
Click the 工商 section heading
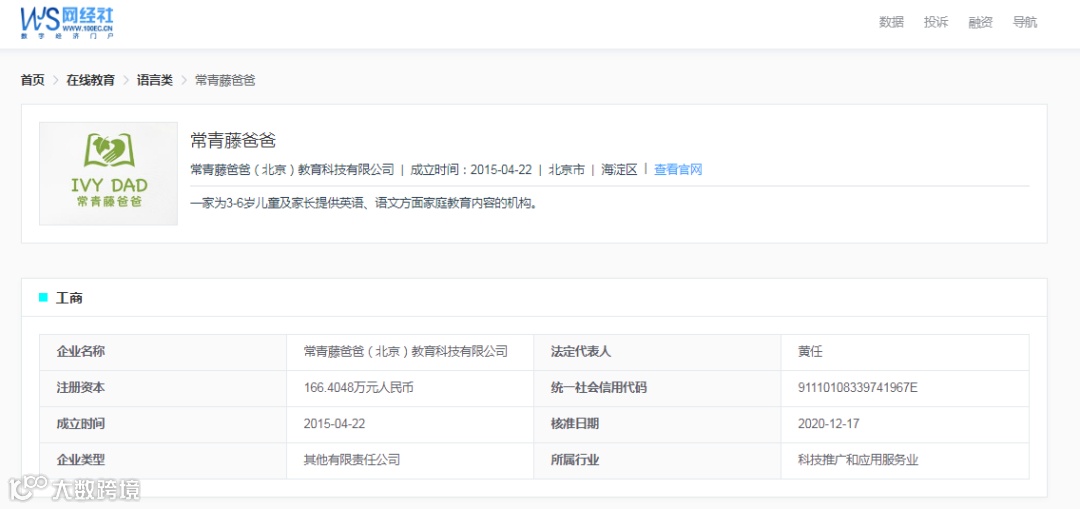[x=70, y=298]
